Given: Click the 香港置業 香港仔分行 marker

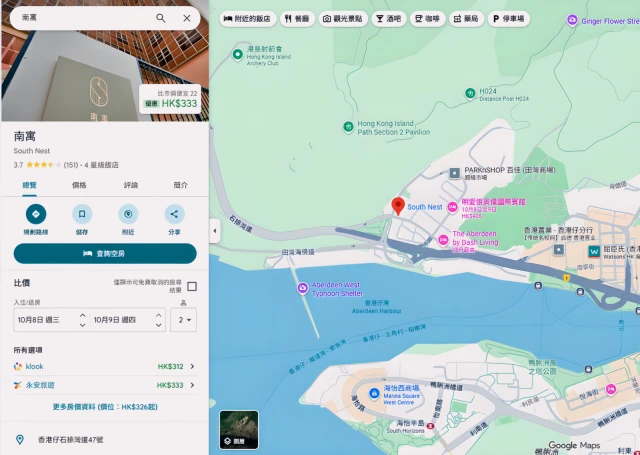Looking at the screenshot, I should (558, 249).
